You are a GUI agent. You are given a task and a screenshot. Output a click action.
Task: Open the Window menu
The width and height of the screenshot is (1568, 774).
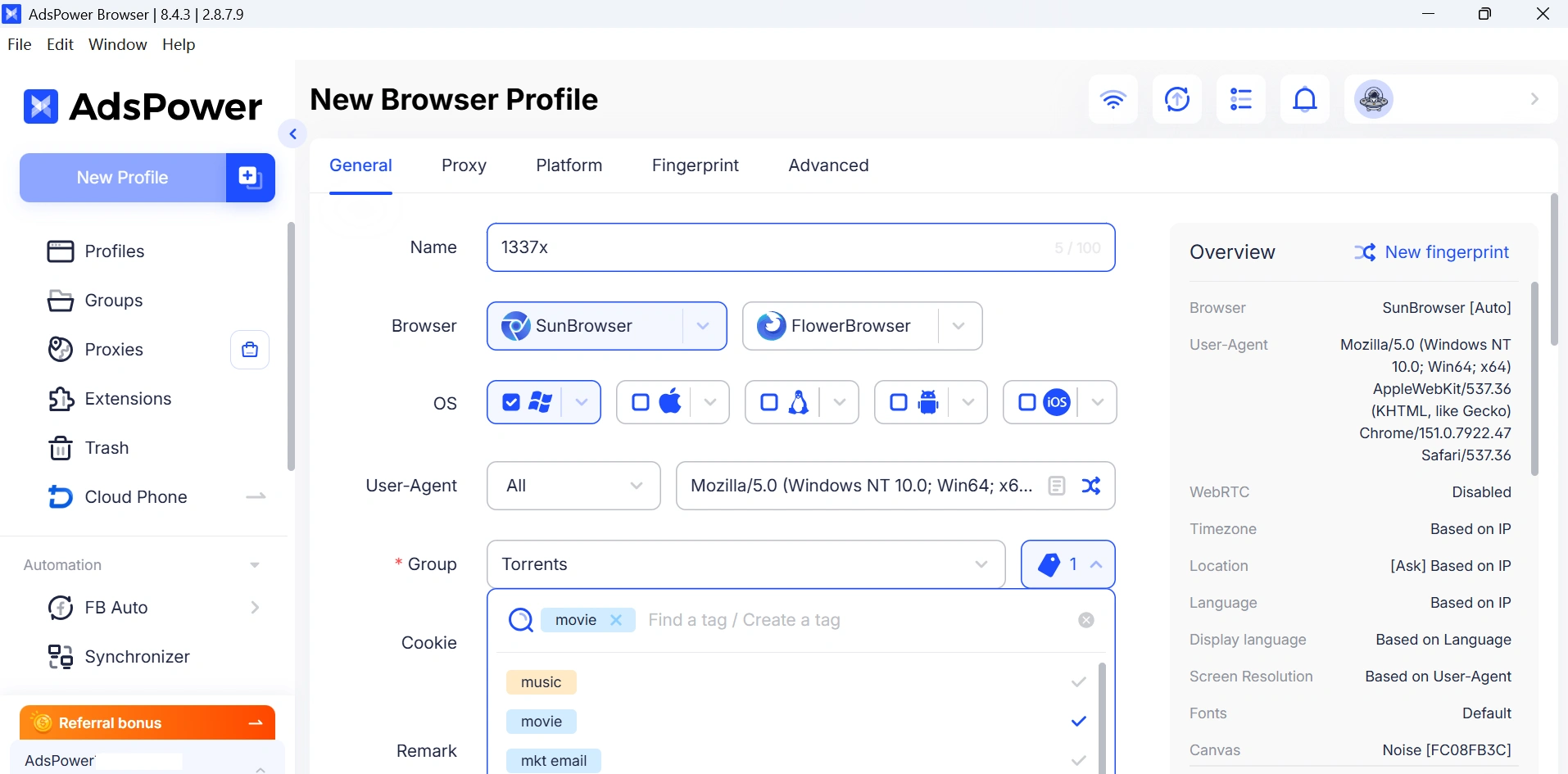tap(118, 44)
